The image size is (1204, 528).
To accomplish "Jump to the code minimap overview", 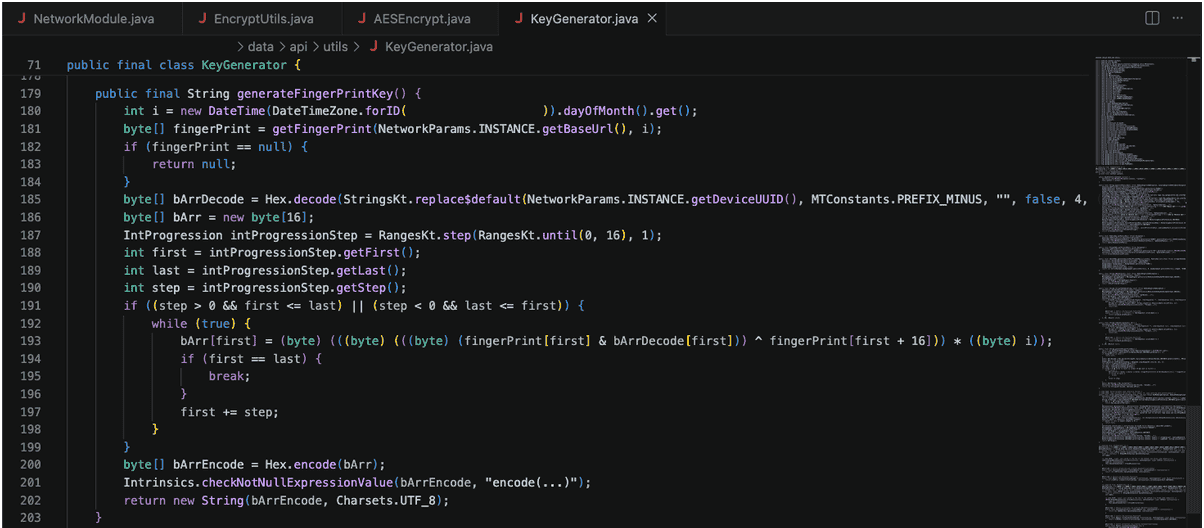I will (x=1140, y=290).
